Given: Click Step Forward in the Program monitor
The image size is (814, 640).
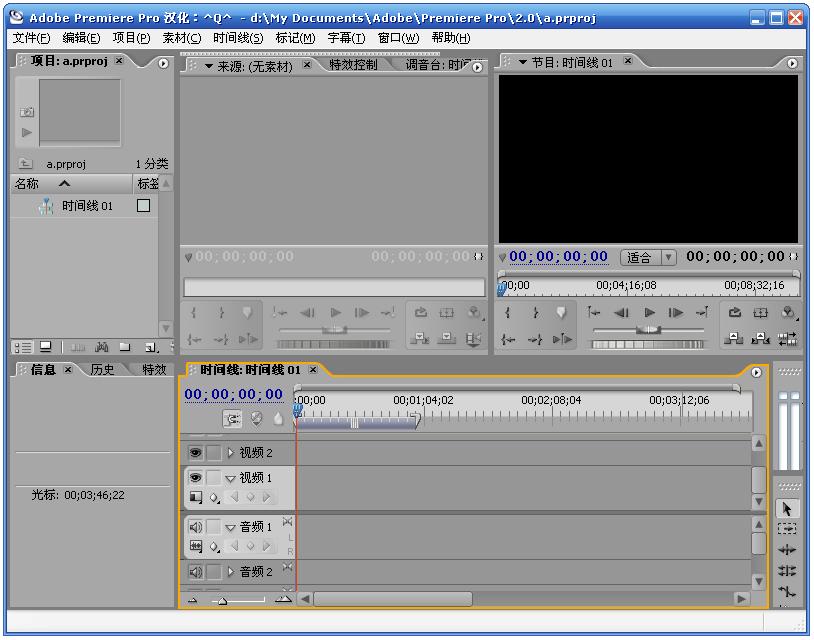Looking at the screenshot, I should pos(675,312).
